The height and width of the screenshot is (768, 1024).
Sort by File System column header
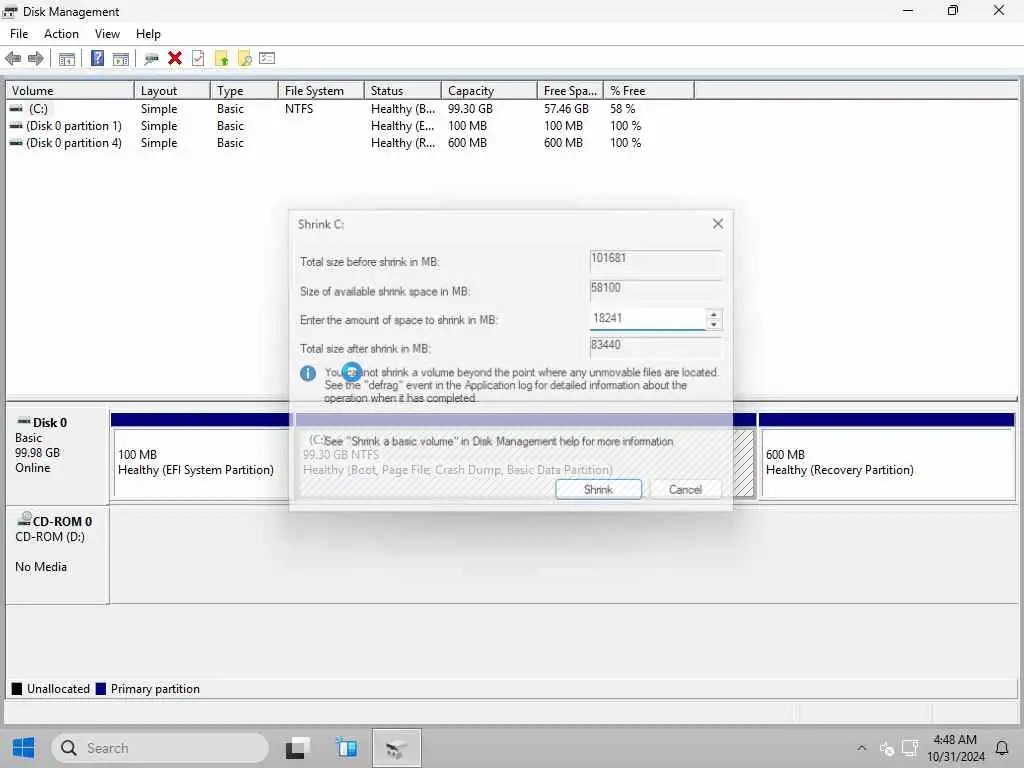coord(321,91)
